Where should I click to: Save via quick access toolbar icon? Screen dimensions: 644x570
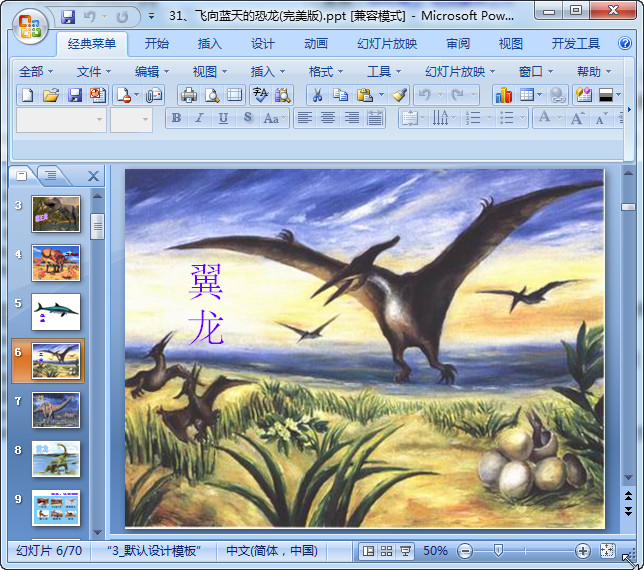[68, 17]
